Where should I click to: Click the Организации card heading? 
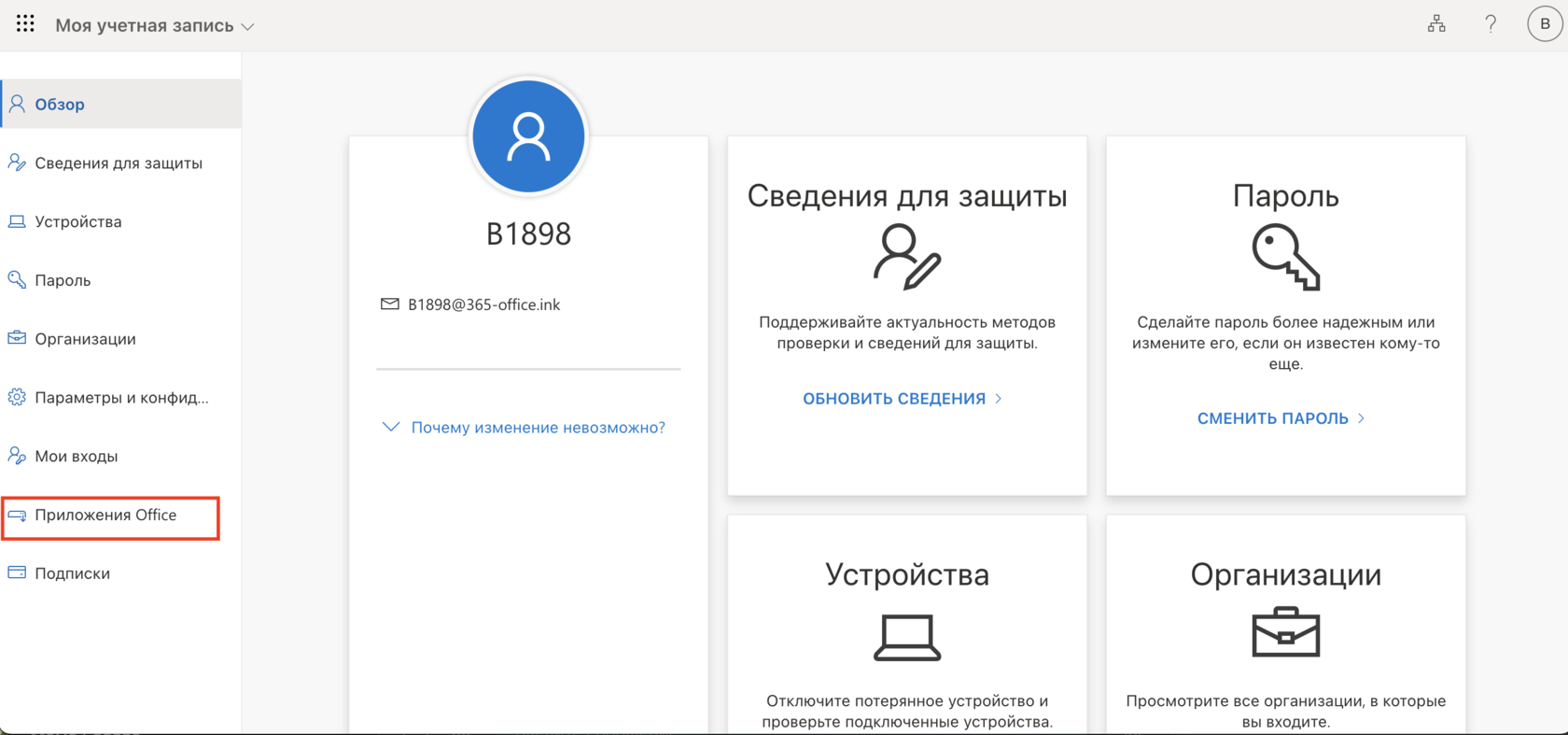pos(1285,573)
